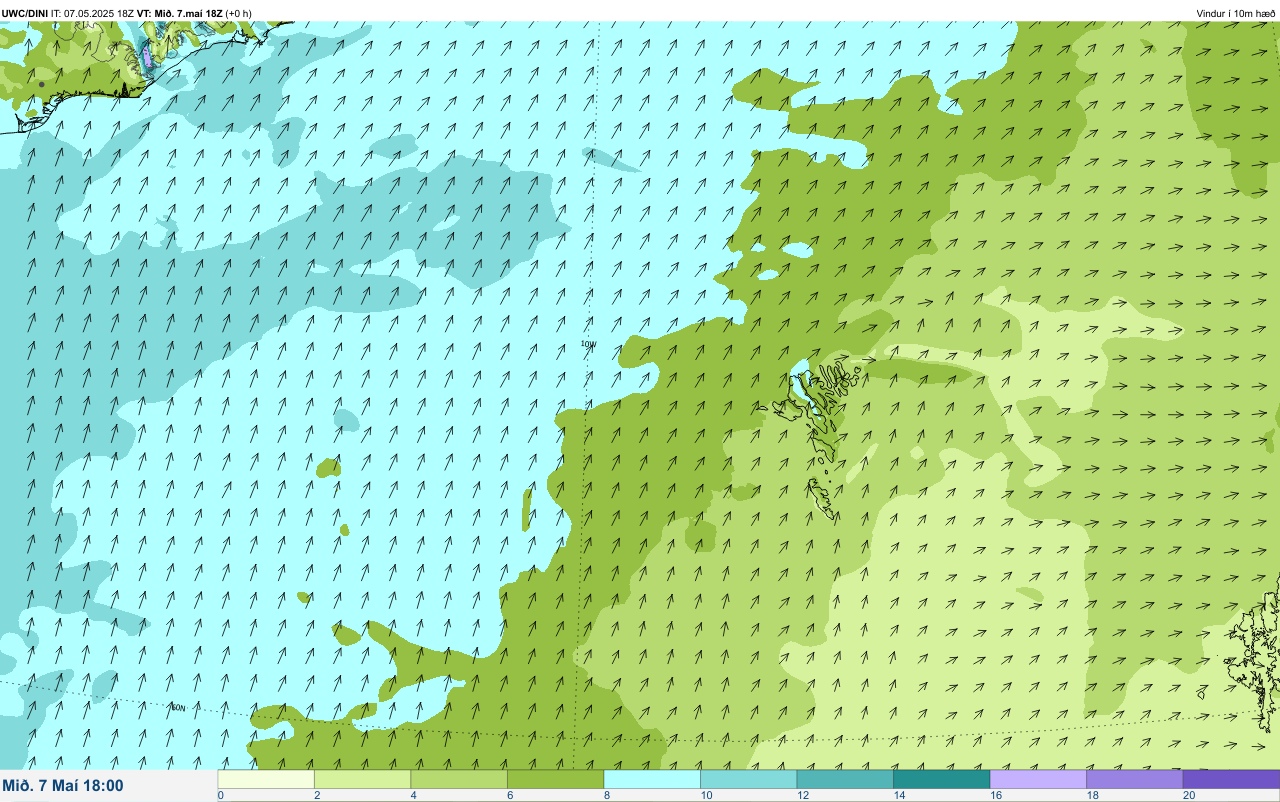Click the purple high-wind patch near Iceland coast
This screenshot has width=1280, height=802.
148,55
